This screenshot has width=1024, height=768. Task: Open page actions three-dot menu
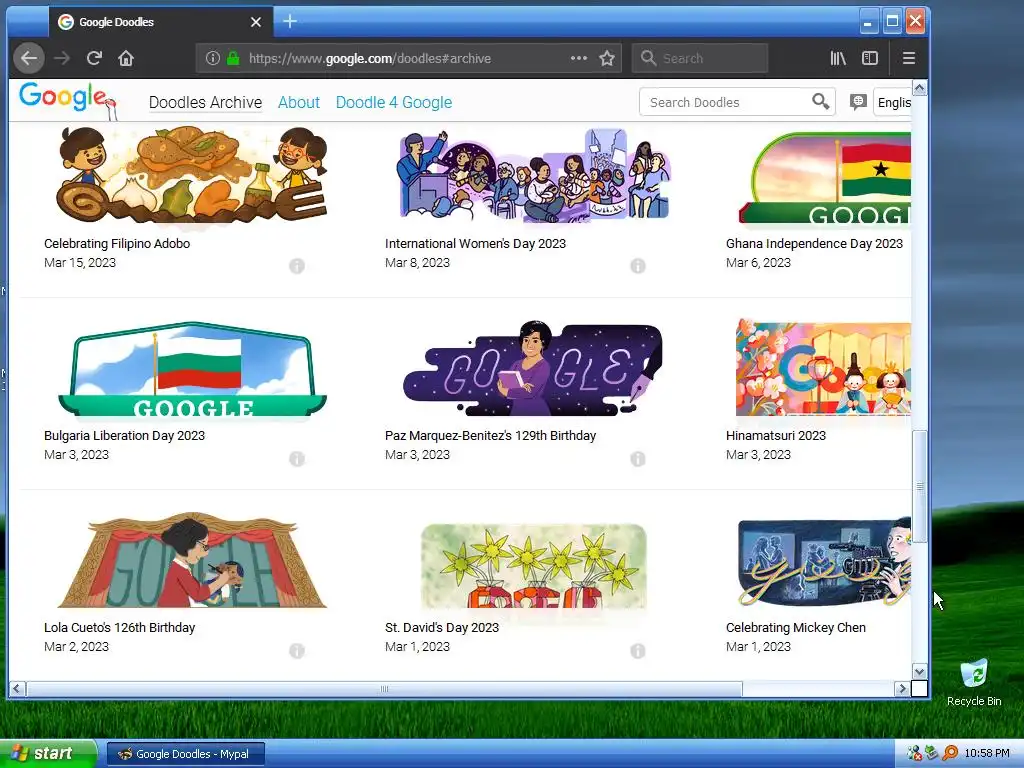coord(579,58)
